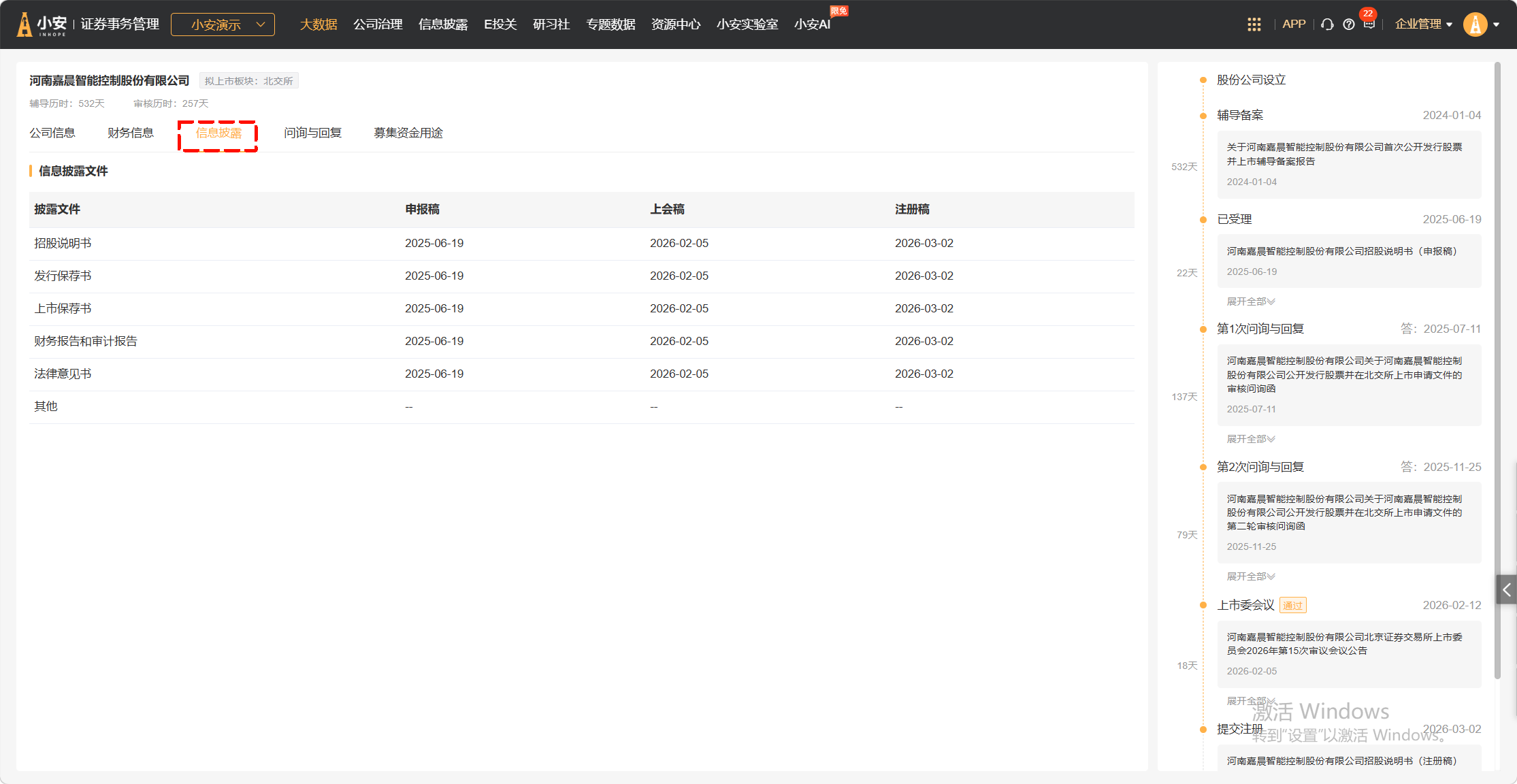Viewport: 1517px width, 784px height.
Task: Expand 展开全部 under 第1次问询与回复
Action: (1250, 439)
